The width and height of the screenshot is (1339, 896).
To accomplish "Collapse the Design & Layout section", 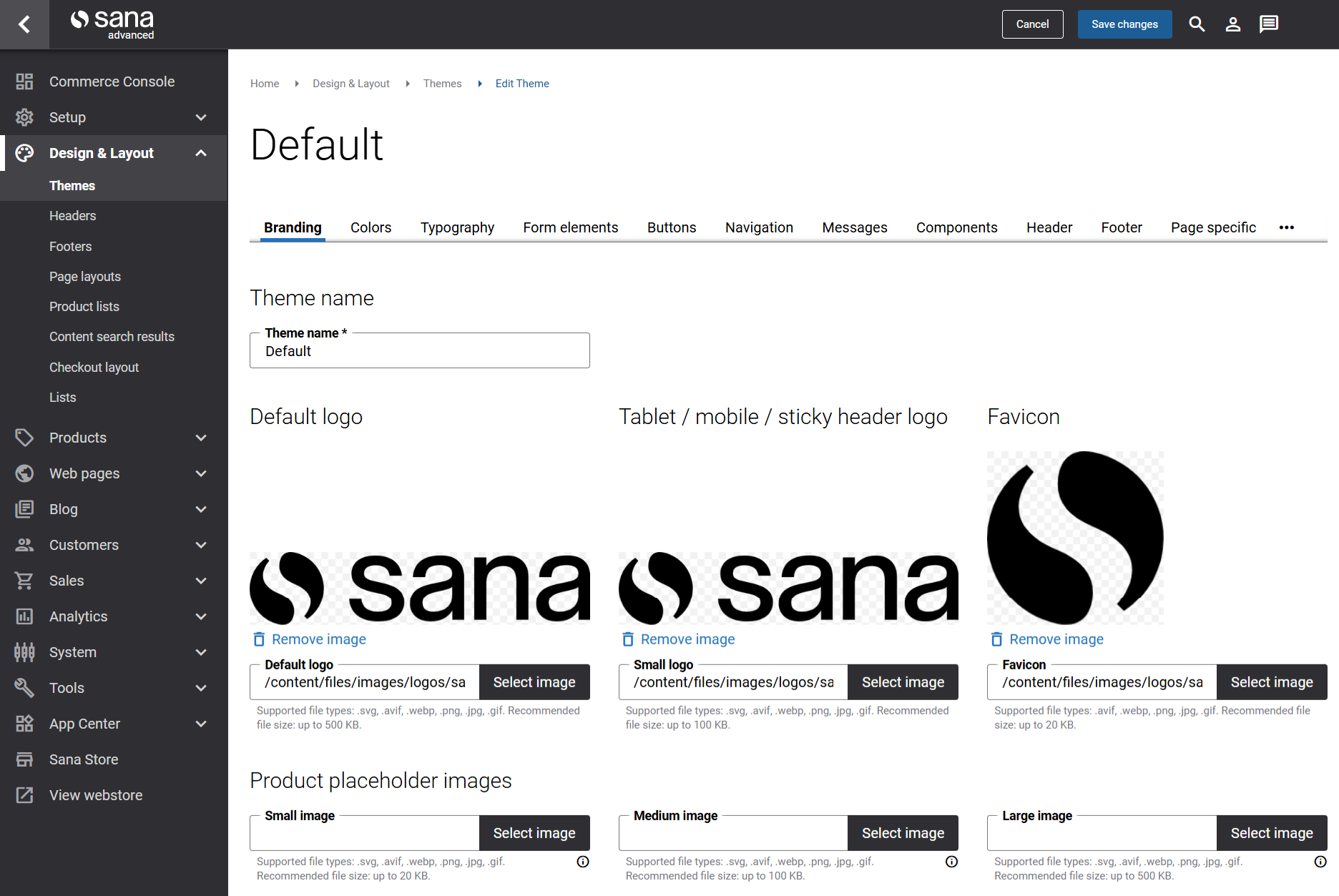I will coord(201,153).
